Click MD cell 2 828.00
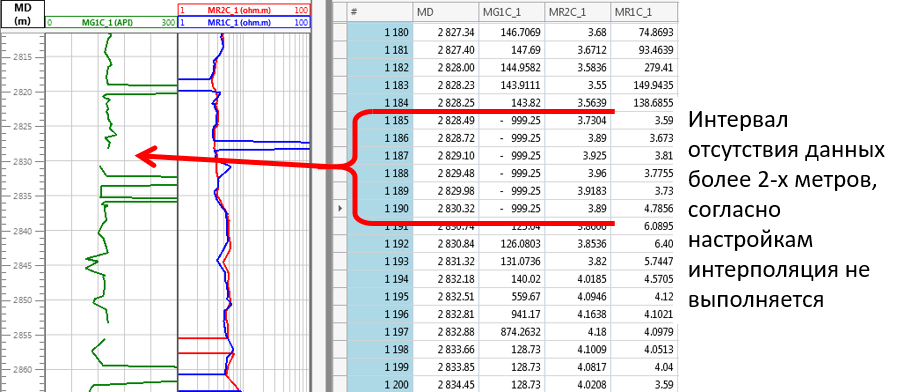 [445, 67]
